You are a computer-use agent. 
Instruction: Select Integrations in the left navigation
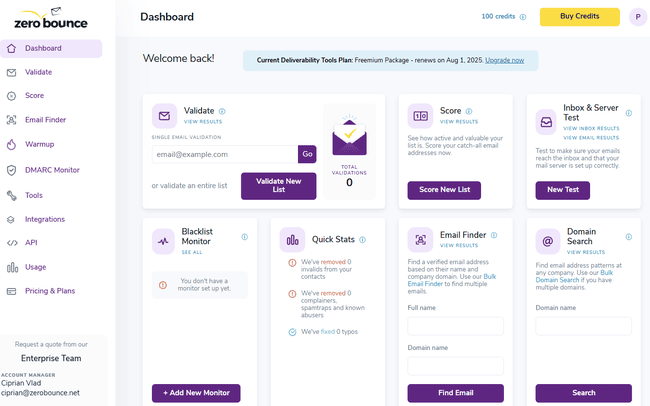pyautogui.click(x=45, y=219)
